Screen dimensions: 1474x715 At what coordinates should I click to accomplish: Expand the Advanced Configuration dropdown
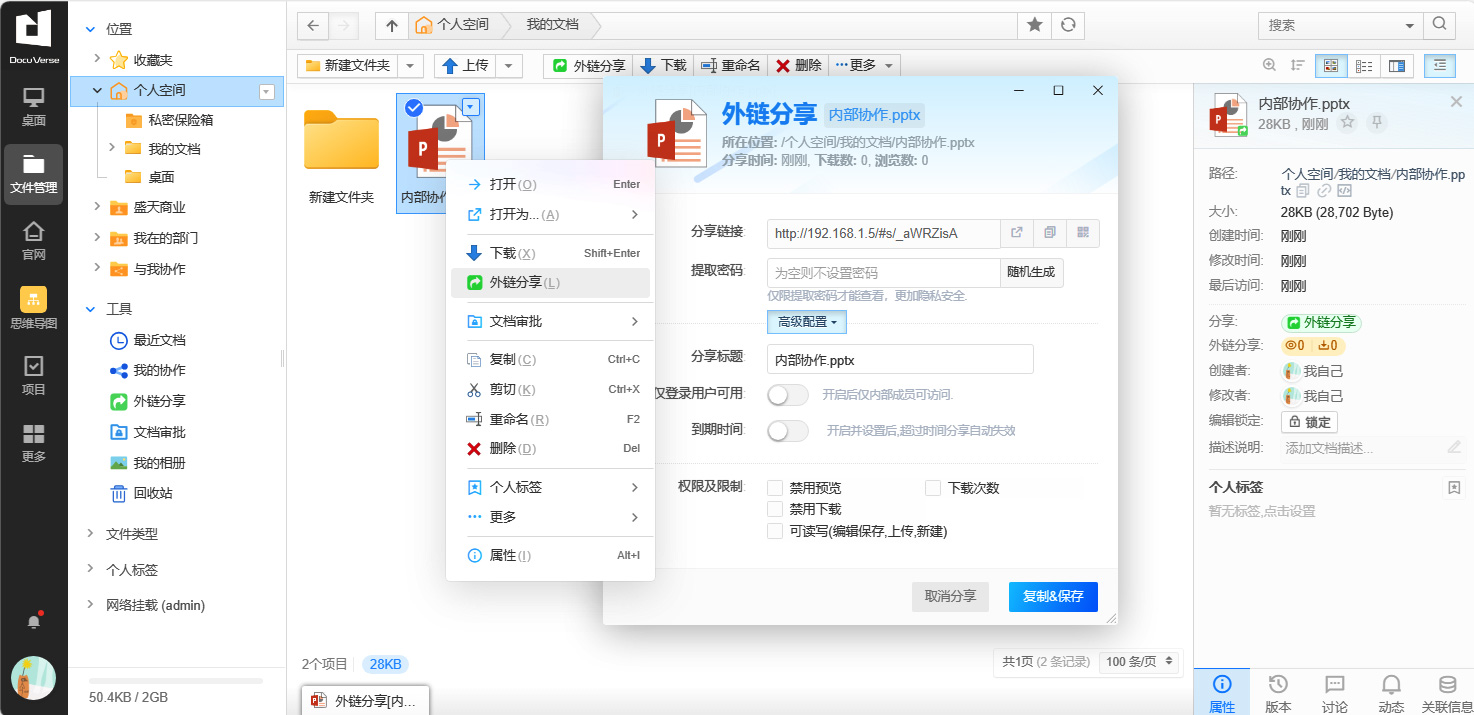[x=807, y=322]
